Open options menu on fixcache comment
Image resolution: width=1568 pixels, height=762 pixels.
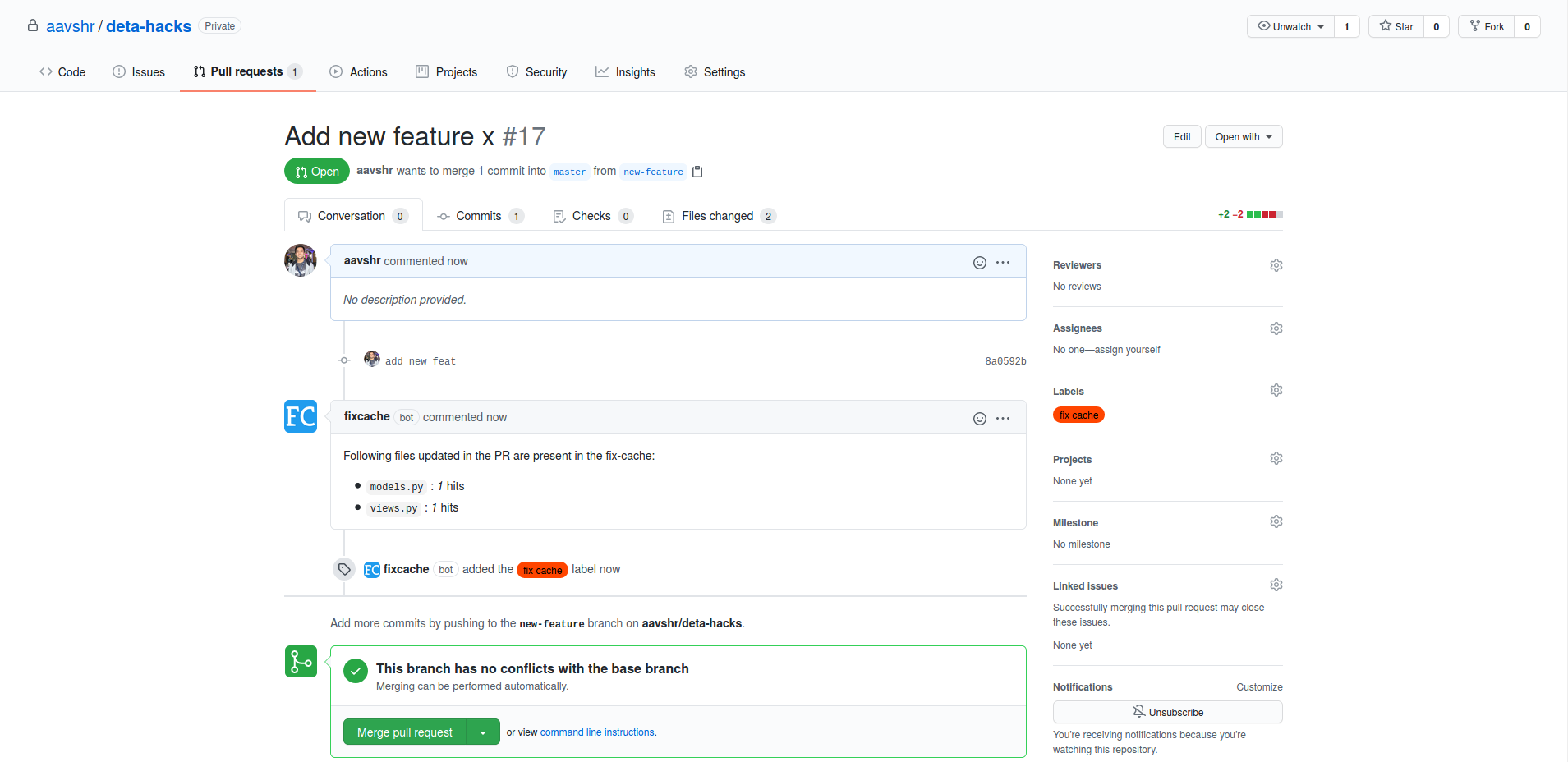click(1003, 419)
